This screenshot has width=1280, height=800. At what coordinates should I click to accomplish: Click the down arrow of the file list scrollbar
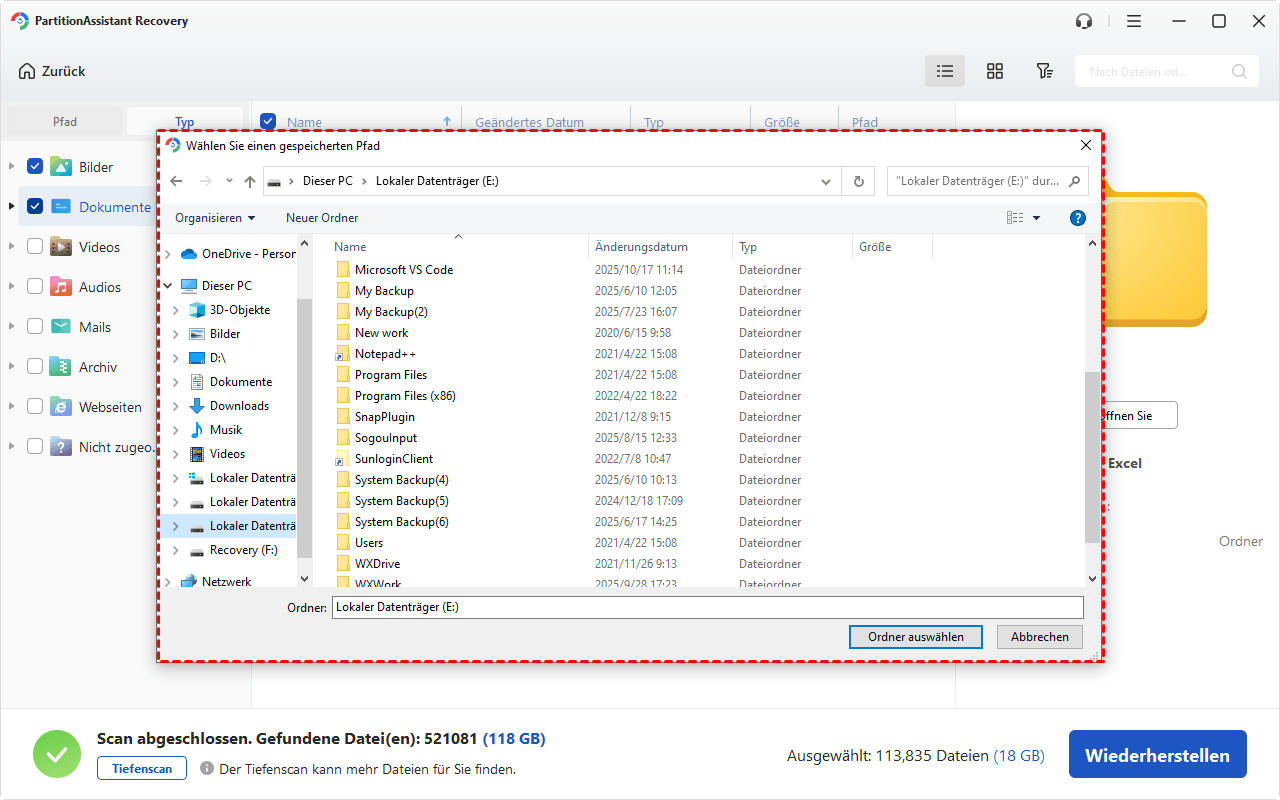(x=1091, y=578)
